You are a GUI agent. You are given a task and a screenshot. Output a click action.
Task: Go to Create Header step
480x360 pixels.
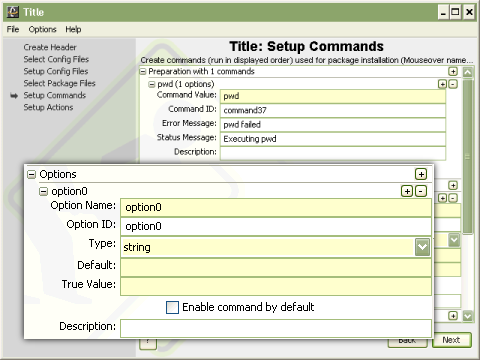pos(50,47)
